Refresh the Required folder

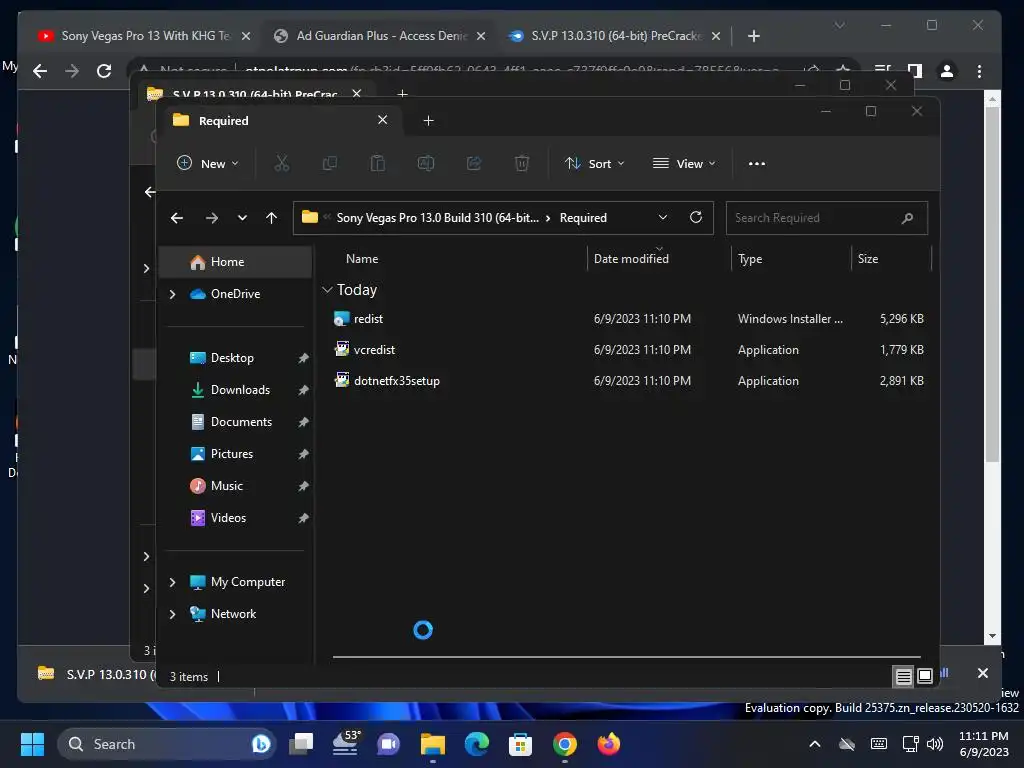click(x=696, y=217)
